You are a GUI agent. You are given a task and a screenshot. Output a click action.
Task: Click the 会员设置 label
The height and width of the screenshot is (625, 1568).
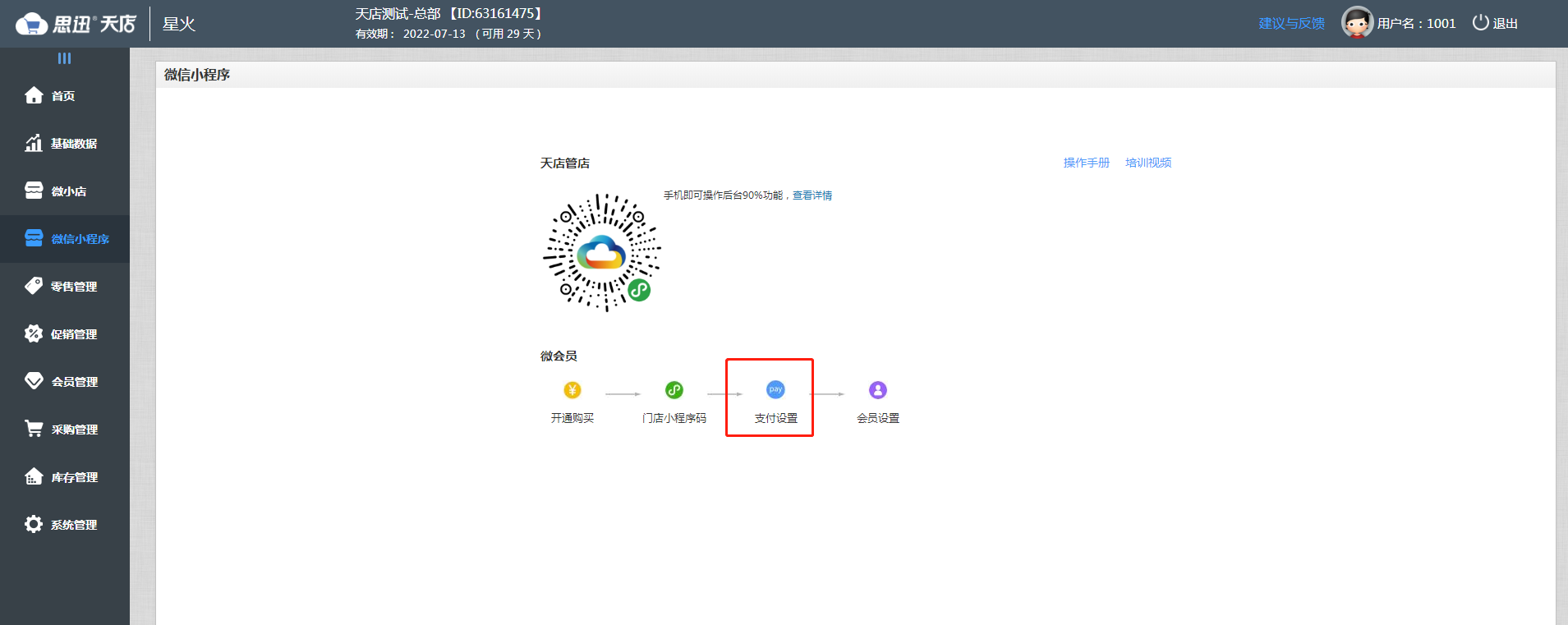point(878,418)
